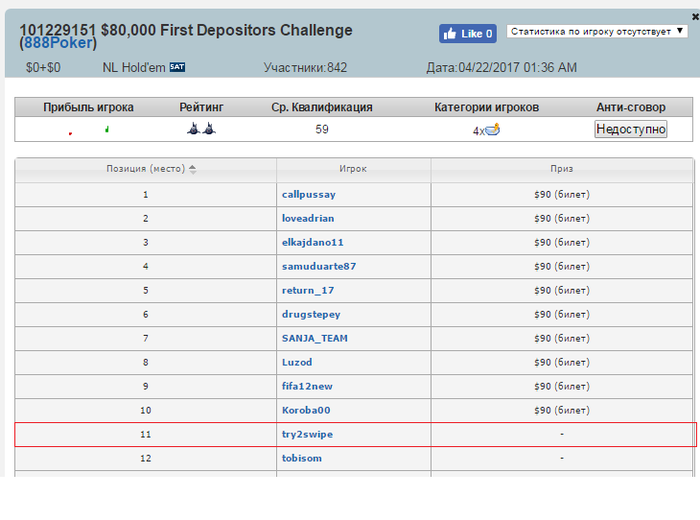Click the SAT badge next to NL Hold'em
Image resolution: width=700 pixels, height=520 pixels.
coord(177,67)
